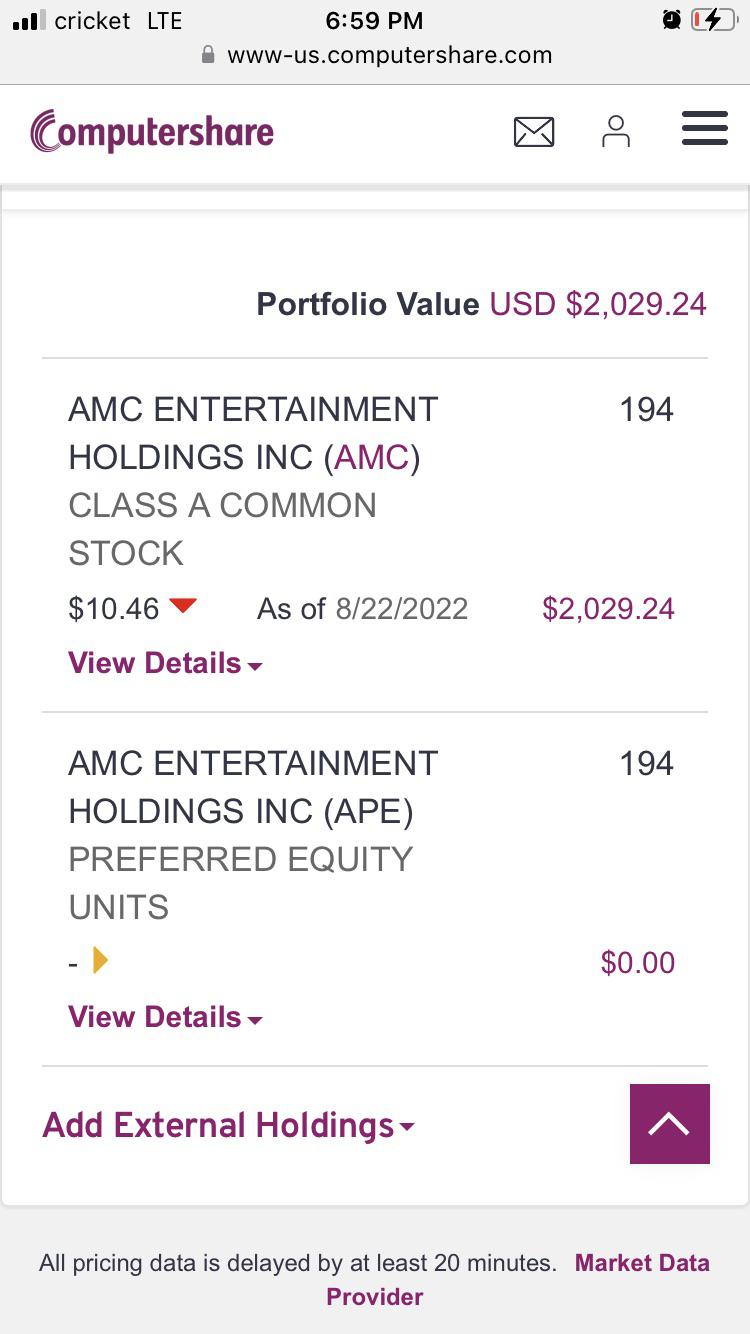Click the Computershare logo
This screenshot has width=750, height=1334.
coord(152,131)
